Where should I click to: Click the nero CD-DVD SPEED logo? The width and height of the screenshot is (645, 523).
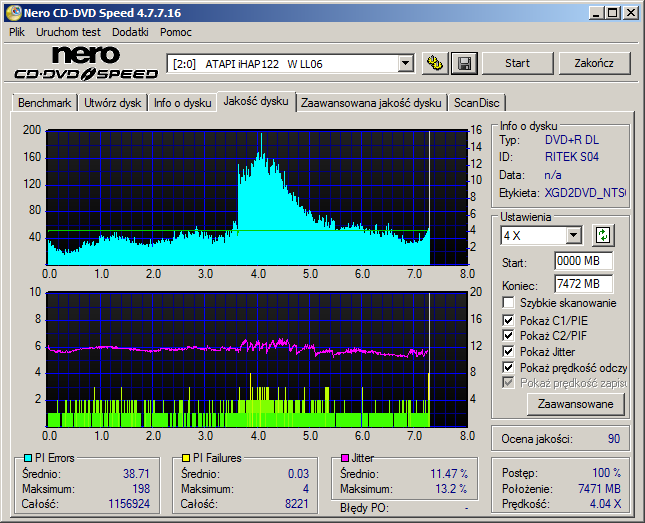[86, 63]
